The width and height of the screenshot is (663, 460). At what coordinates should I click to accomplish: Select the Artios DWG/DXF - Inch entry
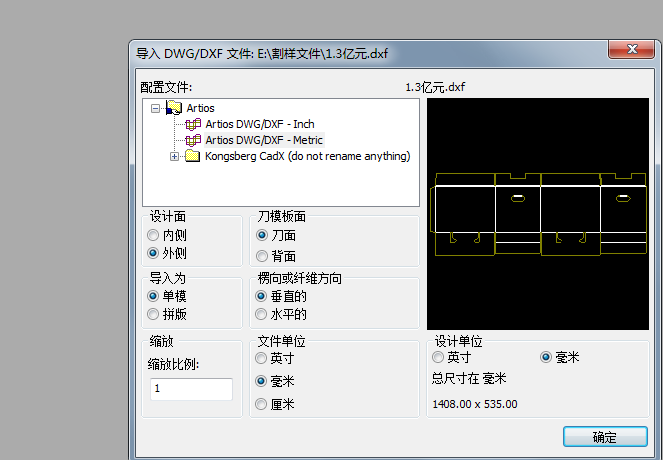[260, 124]
